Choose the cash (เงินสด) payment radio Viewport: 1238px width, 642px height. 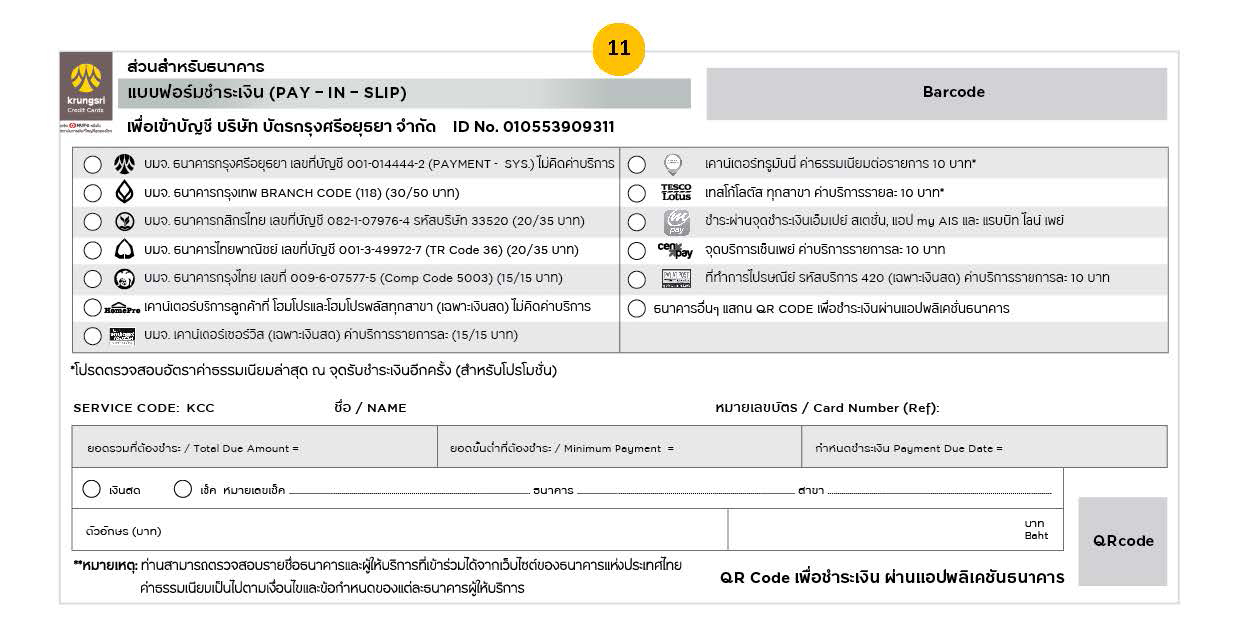(92, 489)
